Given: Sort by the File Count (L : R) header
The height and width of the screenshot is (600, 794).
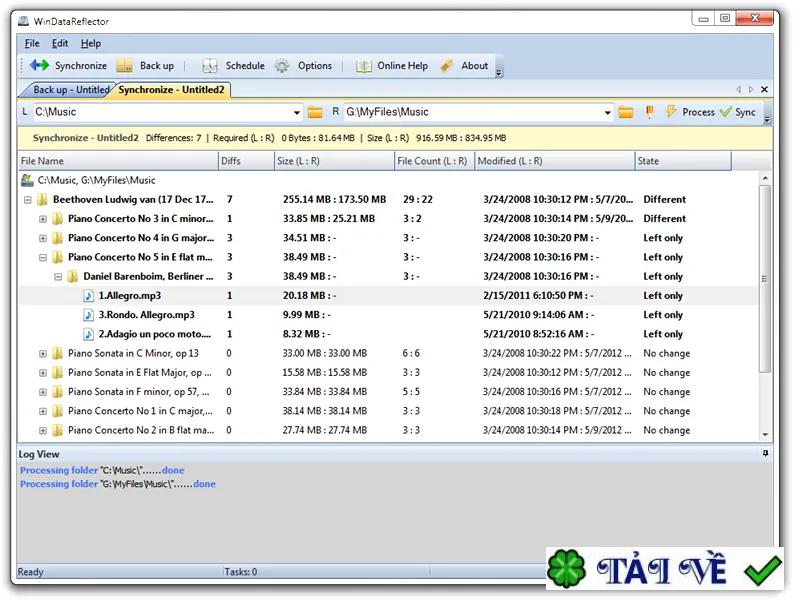Looking at the screenshot, I should click(x=434, y=161).
